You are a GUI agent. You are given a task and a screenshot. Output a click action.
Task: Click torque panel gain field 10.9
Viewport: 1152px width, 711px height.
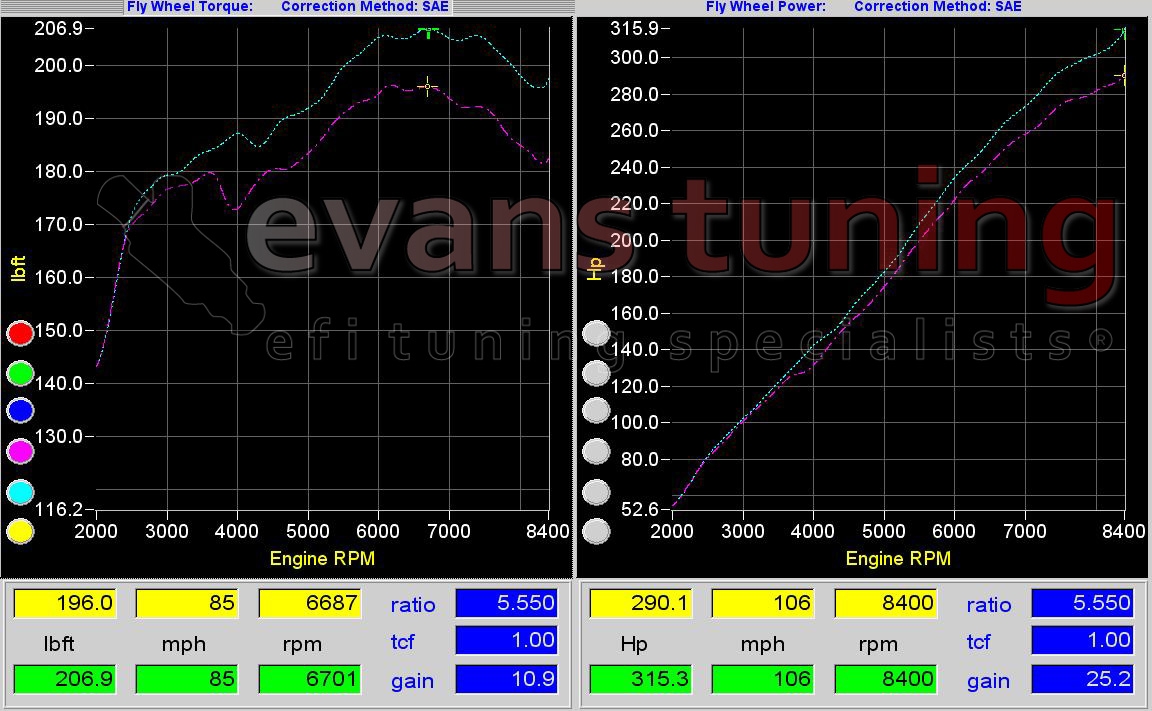506,679
